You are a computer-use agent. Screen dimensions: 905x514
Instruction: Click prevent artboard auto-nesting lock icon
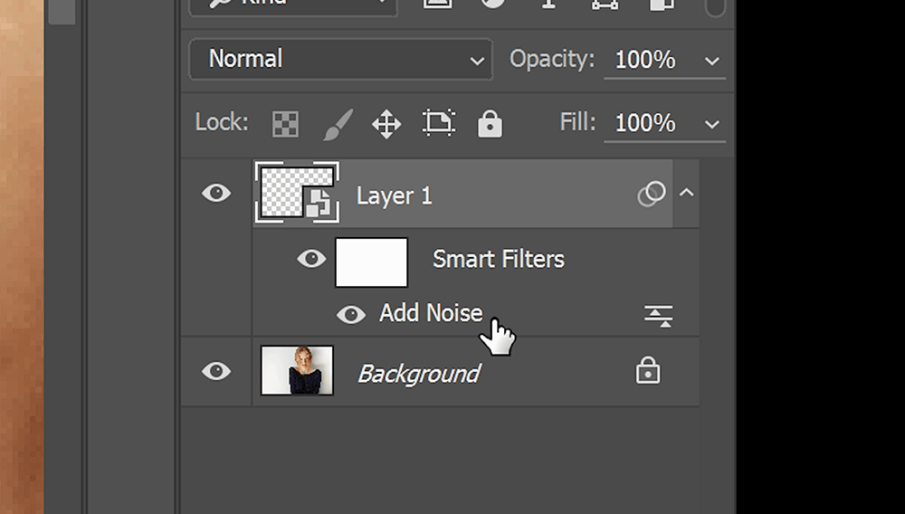point(438,123)
